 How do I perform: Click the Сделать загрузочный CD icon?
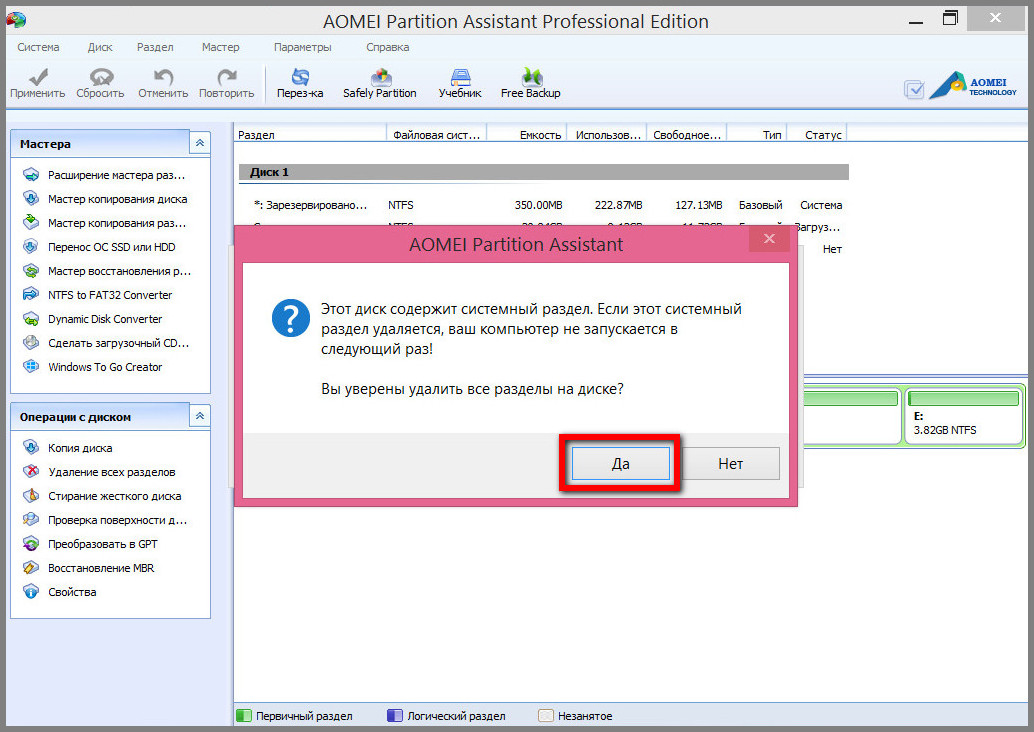click(x=31, y=343)
